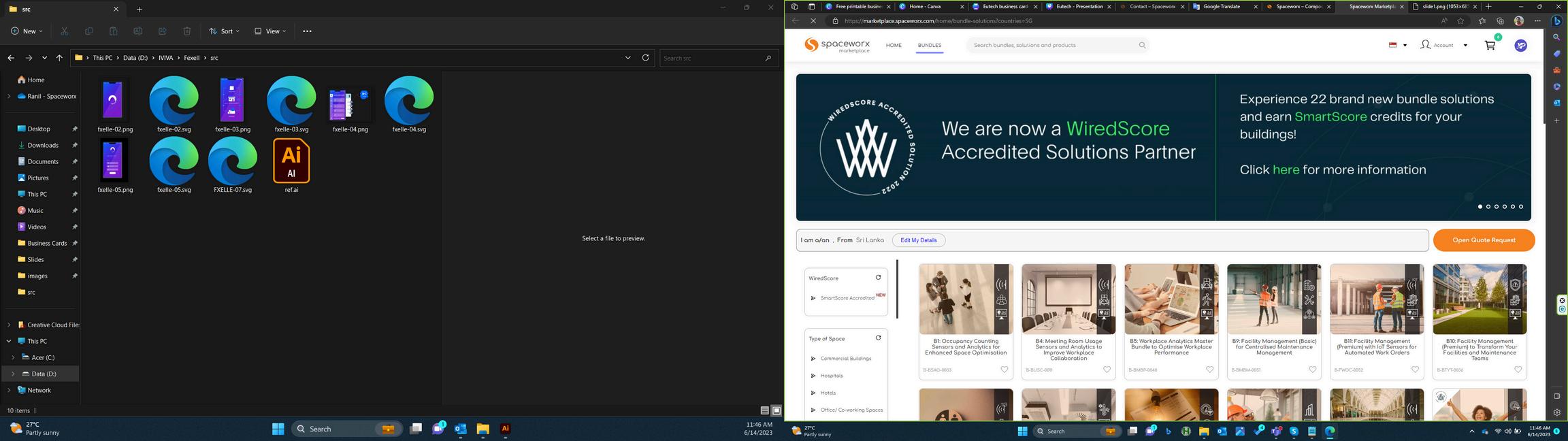
Task: Click the Cut icon in File Explorer toolbar
Action: click(64, 31)
